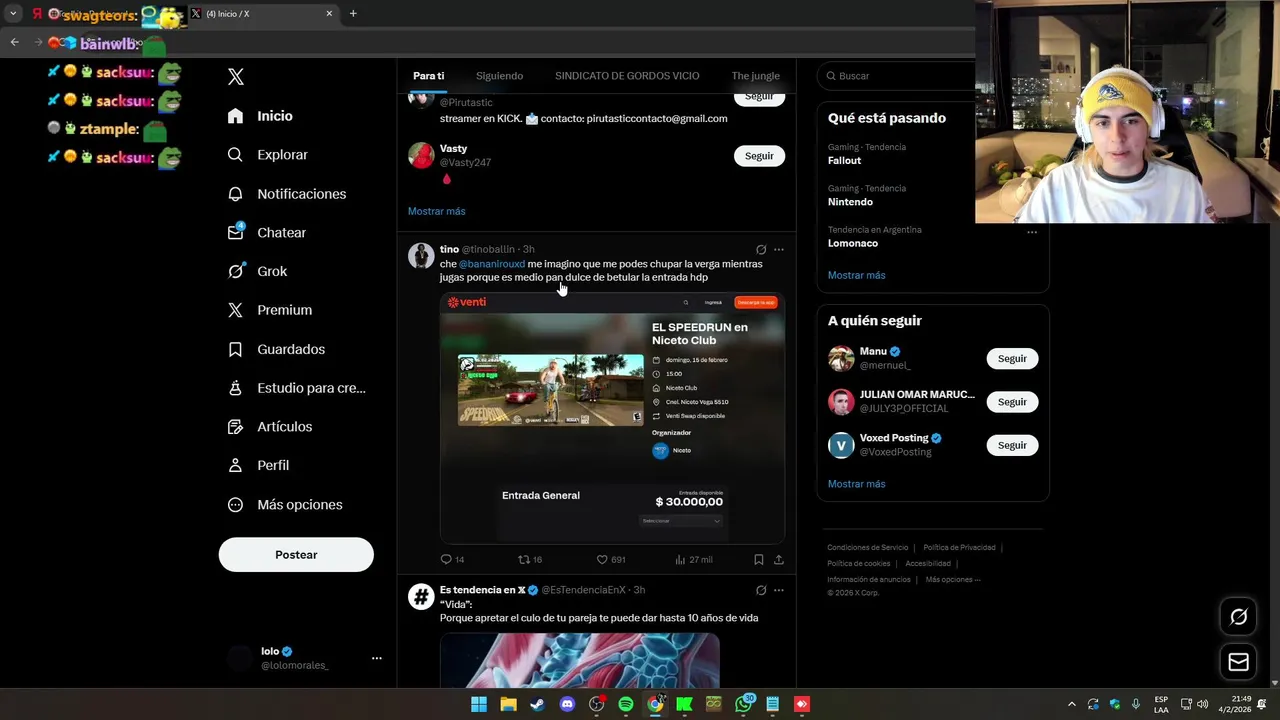
Task: Click the @bananirouxd mention link
Action: coord(491,264)
